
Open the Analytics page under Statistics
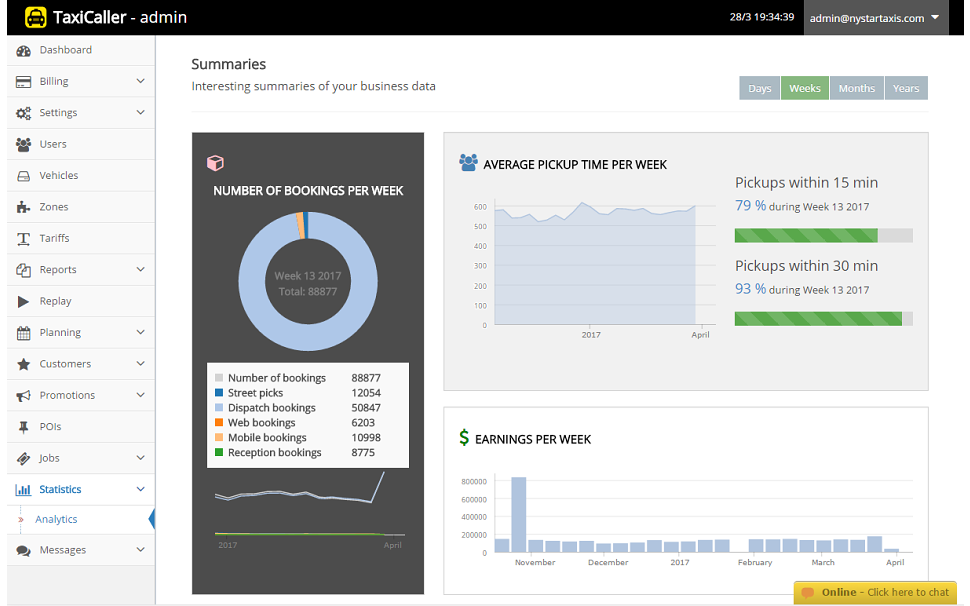56,519
